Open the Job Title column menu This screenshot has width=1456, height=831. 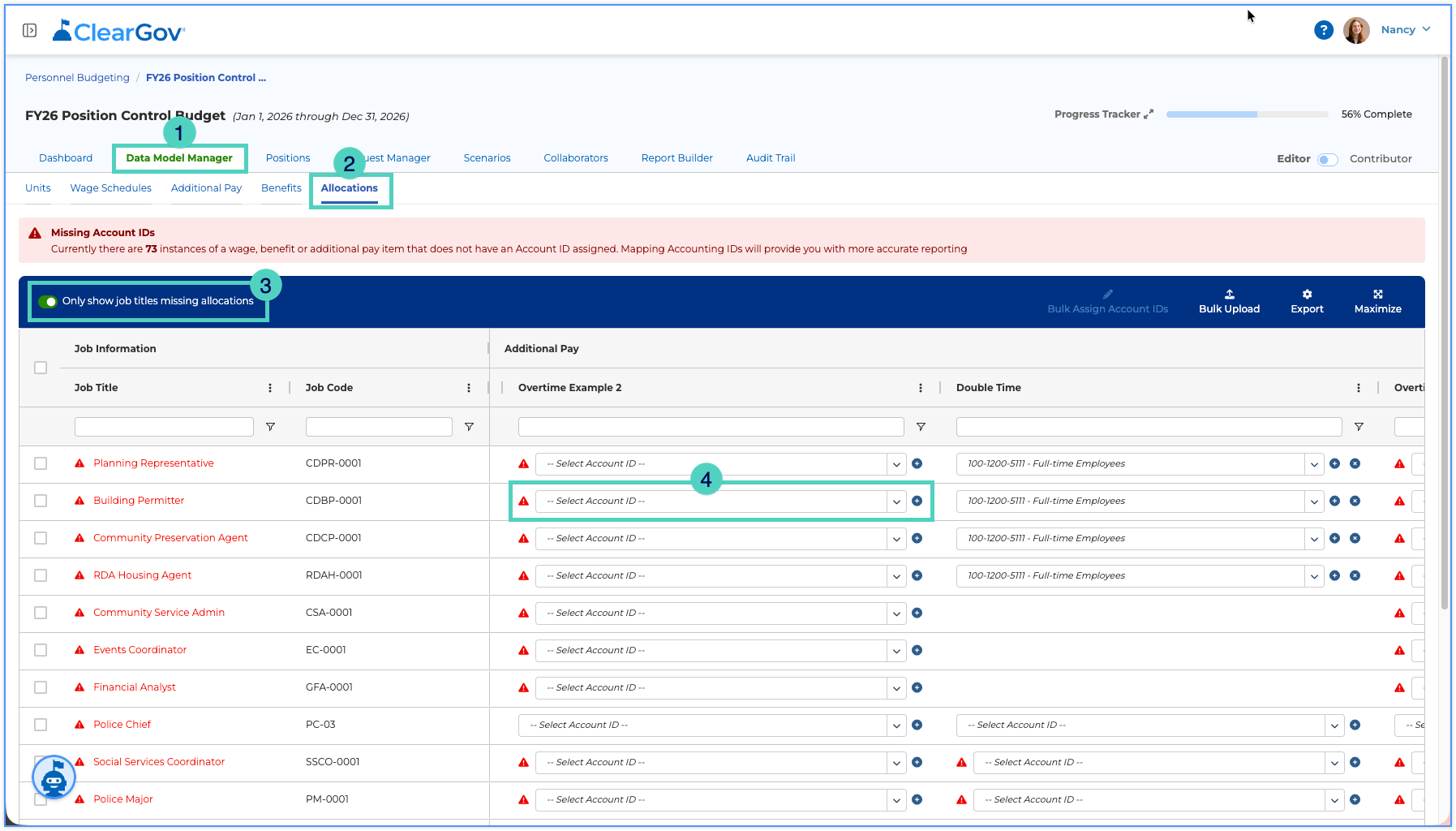pyautogui.click(x=270, y=388)
